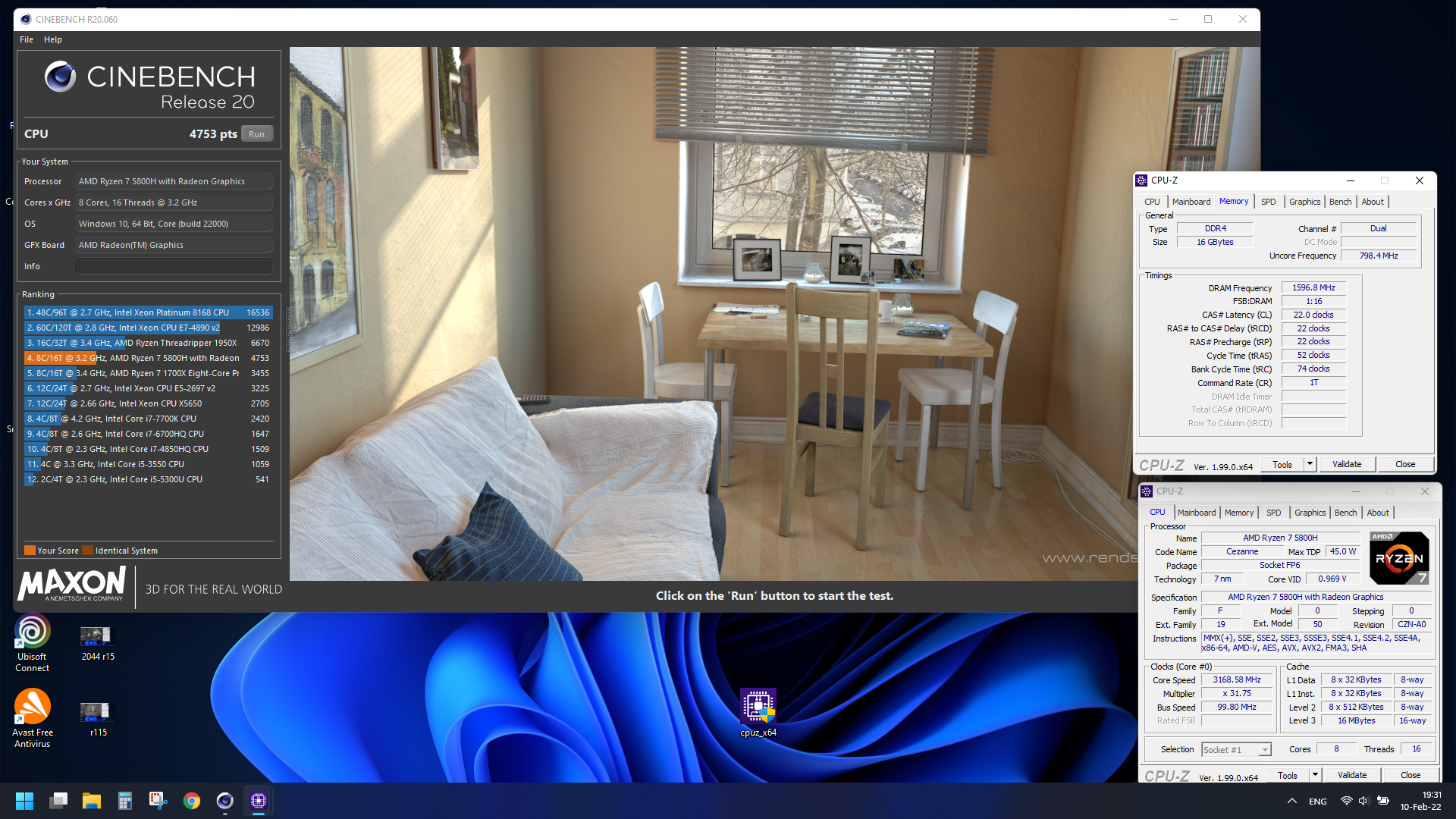
Task: Click the Identical System legend swatch
Action: pyautogui.click(x=87, y=551)
